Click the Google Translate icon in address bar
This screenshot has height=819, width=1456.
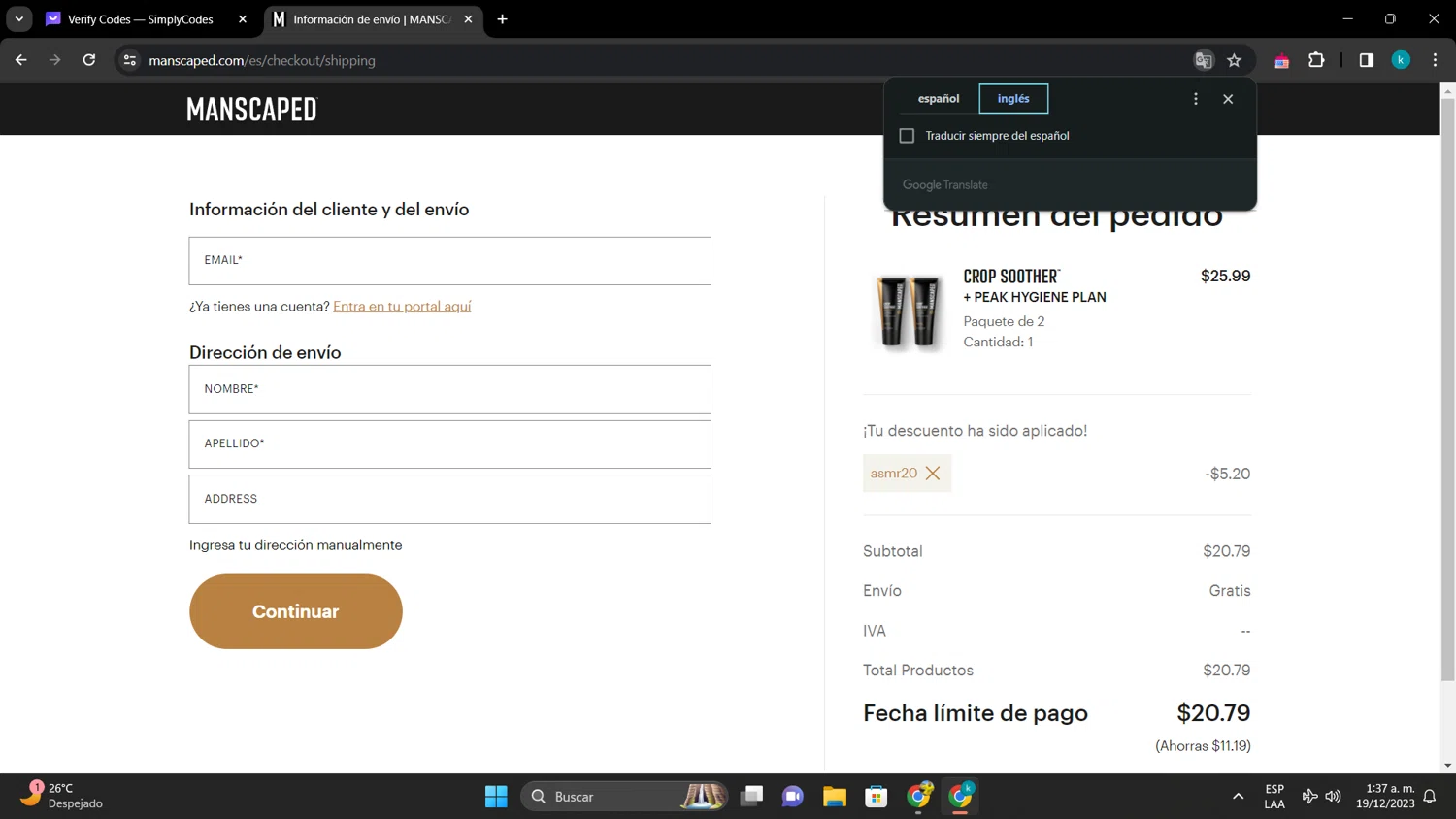(x=1204, y=60)
